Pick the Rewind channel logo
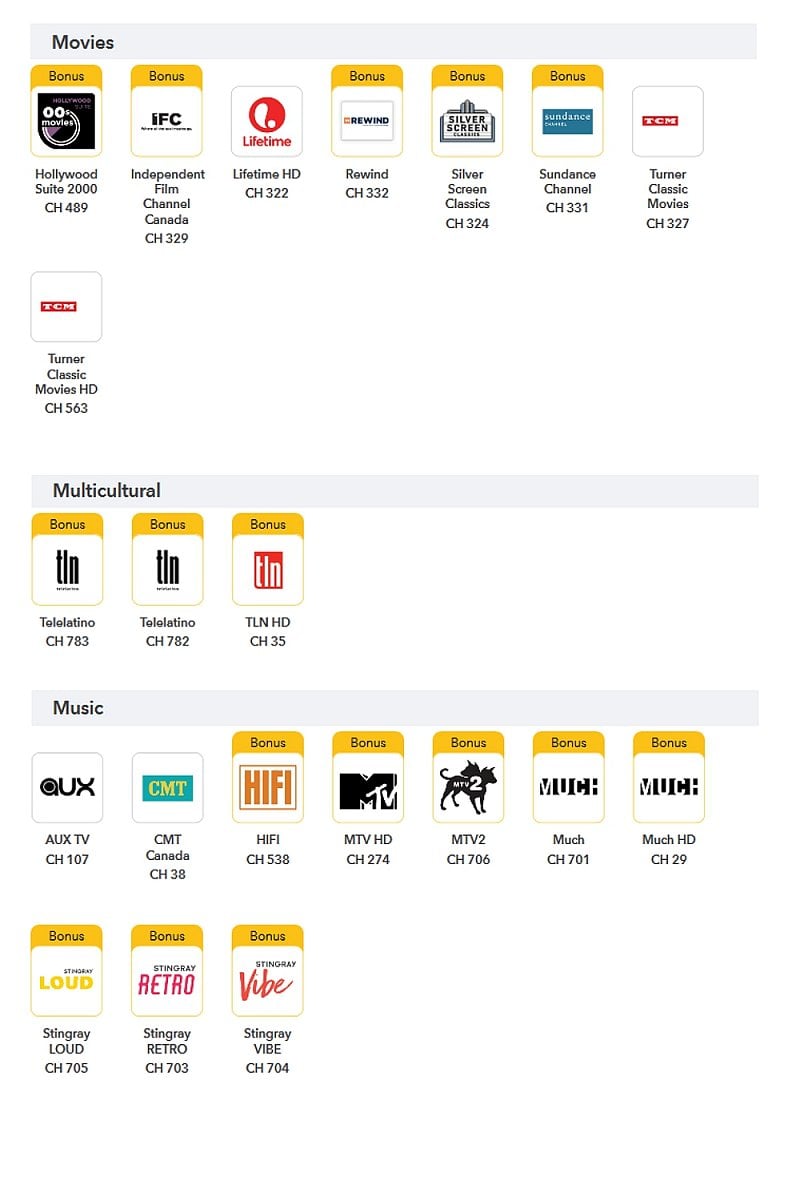800x1200 pixels. point(367,121)
